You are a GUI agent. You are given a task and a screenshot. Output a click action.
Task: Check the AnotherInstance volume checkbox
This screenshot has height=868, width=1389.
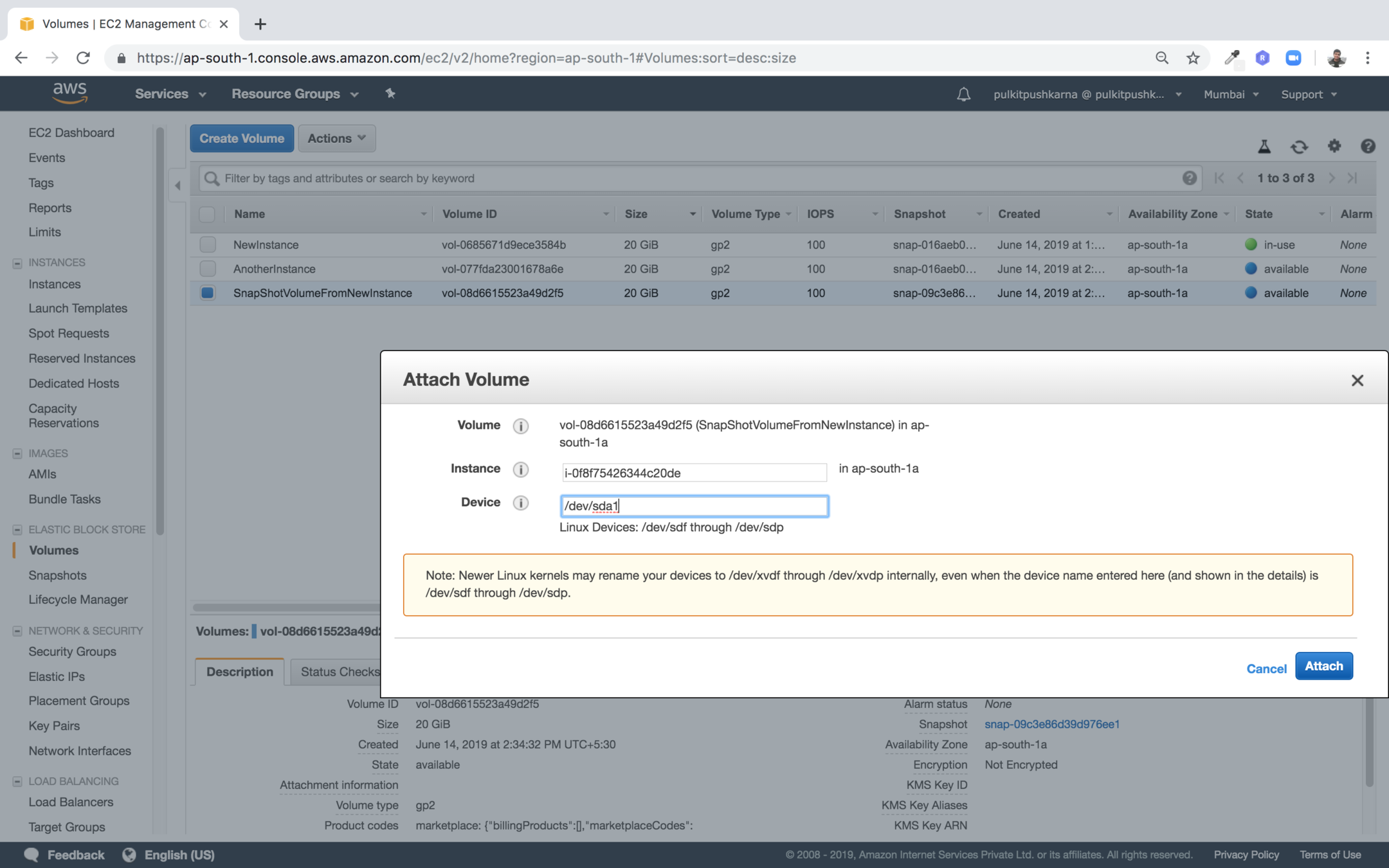207,269
